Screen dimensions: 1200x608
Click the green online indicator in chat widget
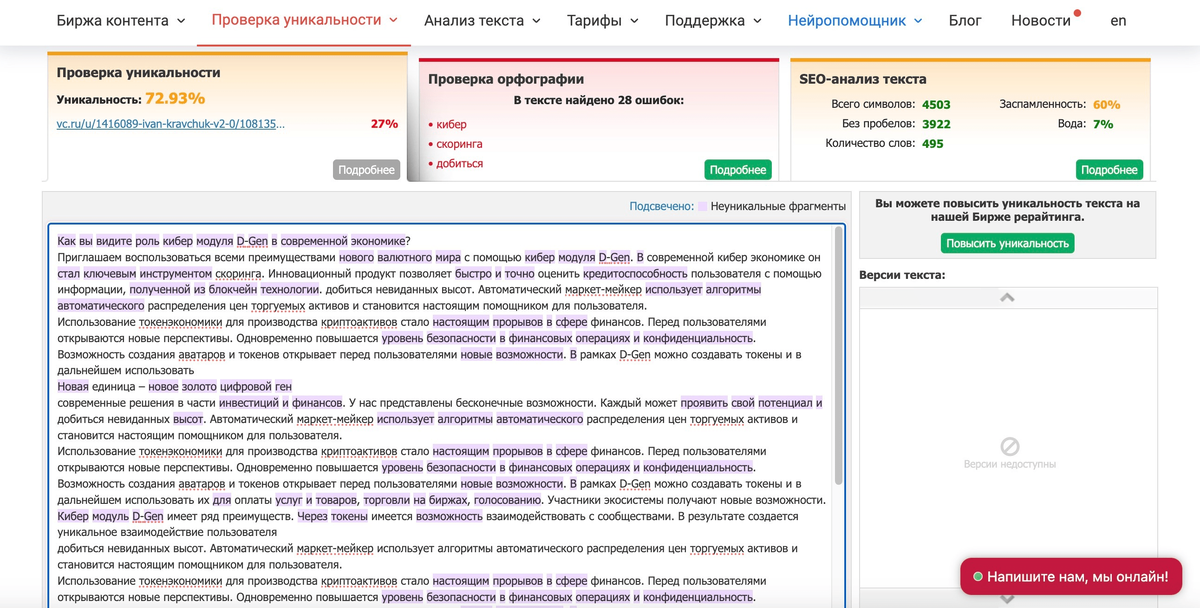point(977,577)
